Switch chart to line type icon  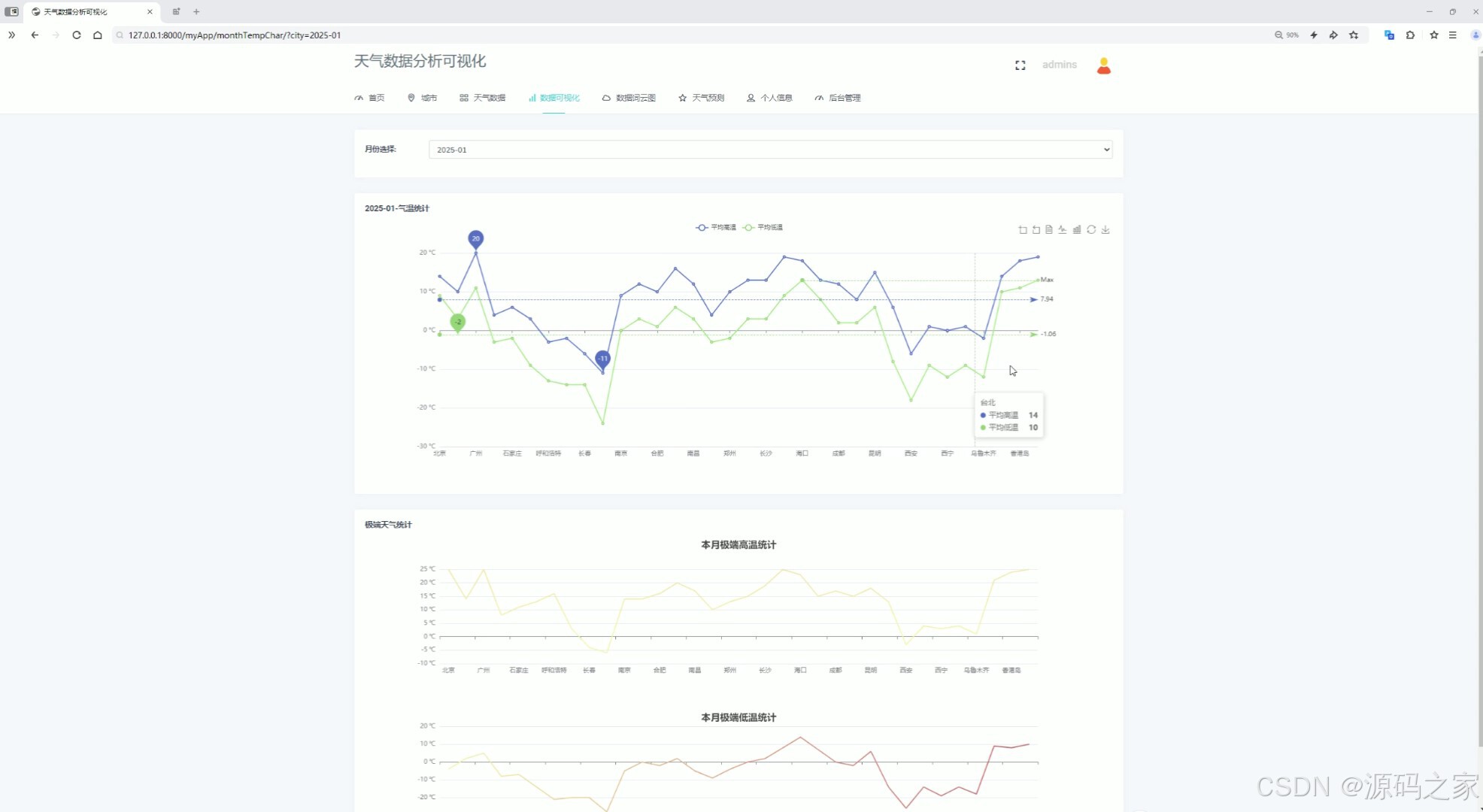1063,230
